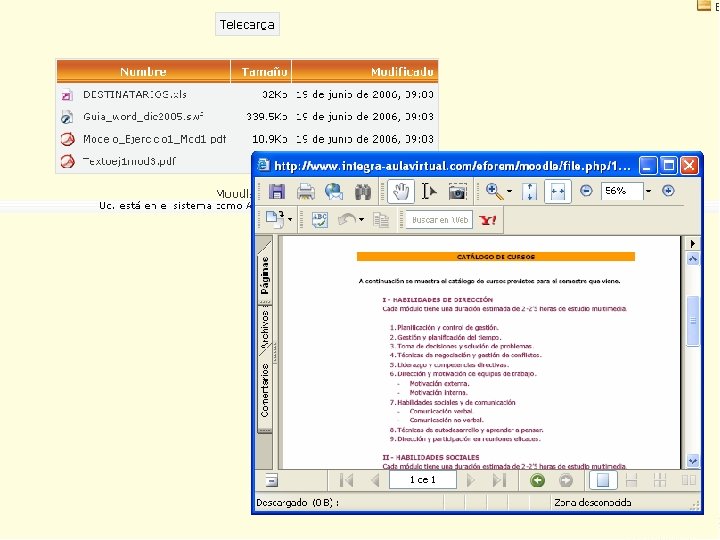Select the snapshot camera tool
The height and width of the screenshot is (540, 720).
tap(457, 191)
